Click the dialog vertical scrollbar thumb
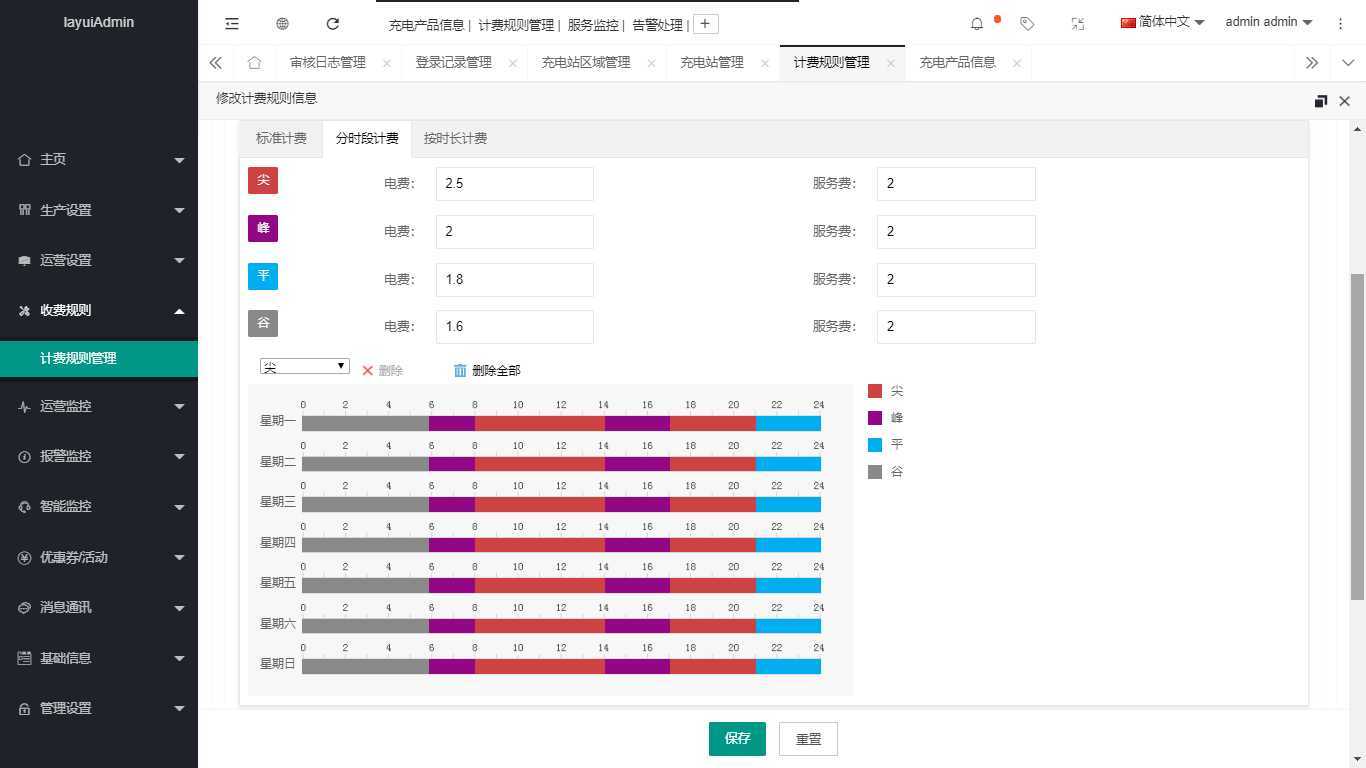1366x768 pixels. (1358, 437)
